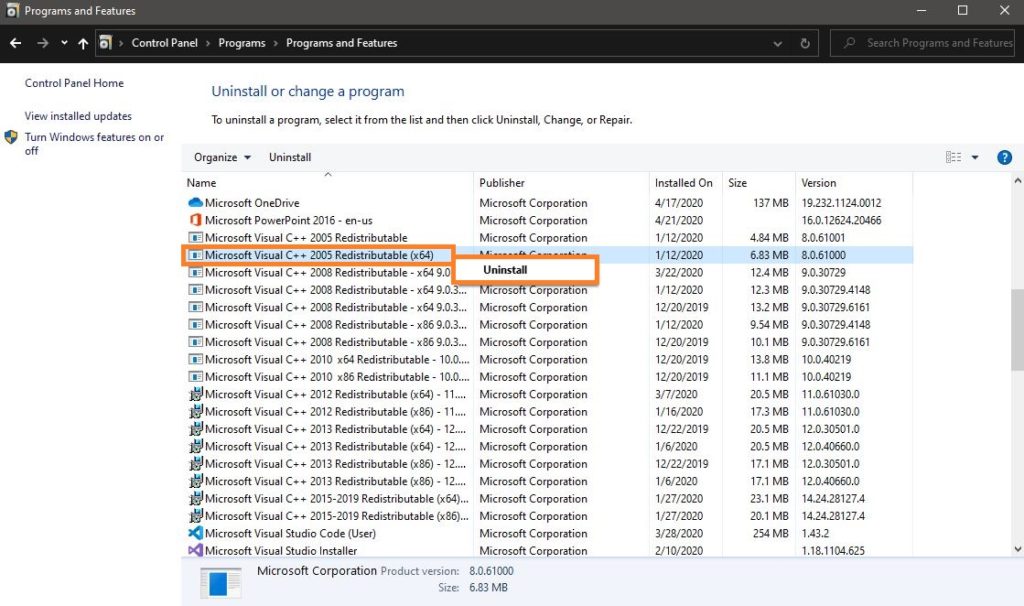Open Help with the question mark icon

click(x=1004, y=157)
